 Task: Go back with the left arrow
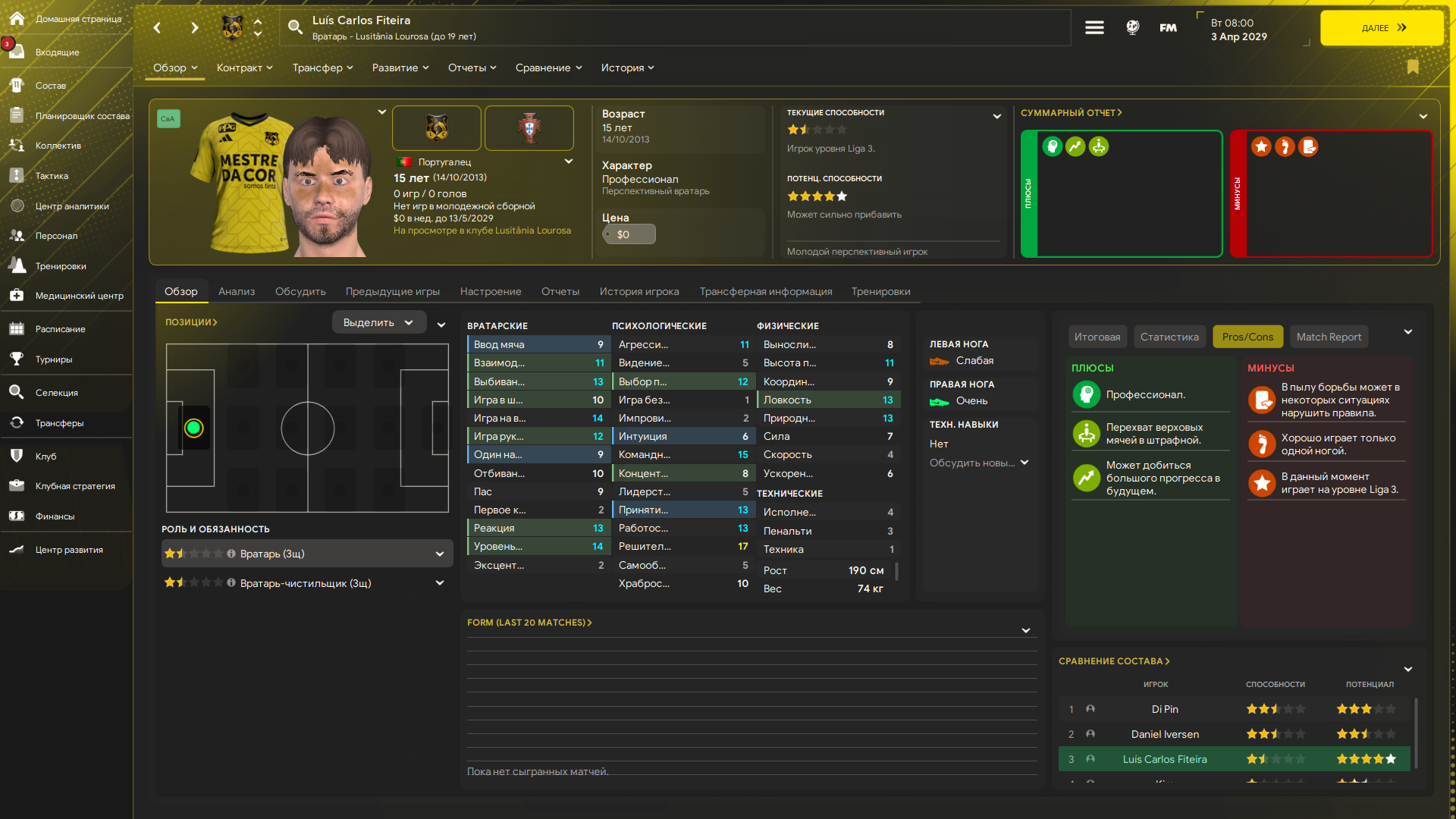pyautogui.click(x=157, y=28)
